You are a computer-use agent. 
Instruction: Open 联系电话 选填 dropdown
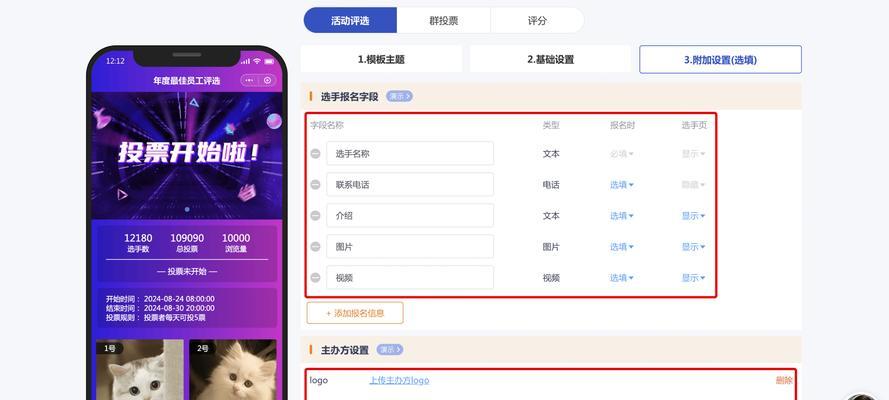[621, 185]
